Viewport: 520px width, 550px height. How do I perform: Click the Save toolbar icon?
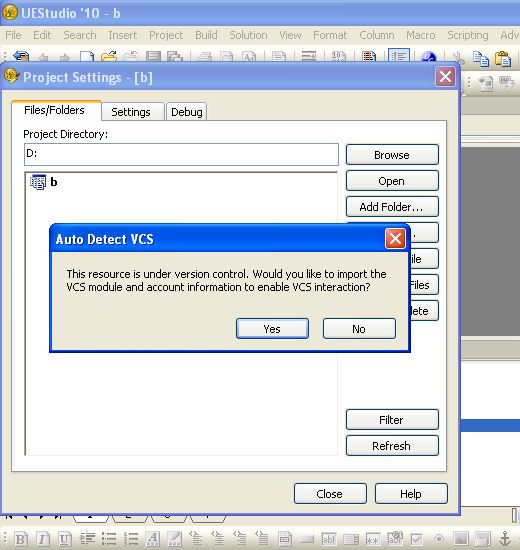pyautogui.click(x=153, y=56)
